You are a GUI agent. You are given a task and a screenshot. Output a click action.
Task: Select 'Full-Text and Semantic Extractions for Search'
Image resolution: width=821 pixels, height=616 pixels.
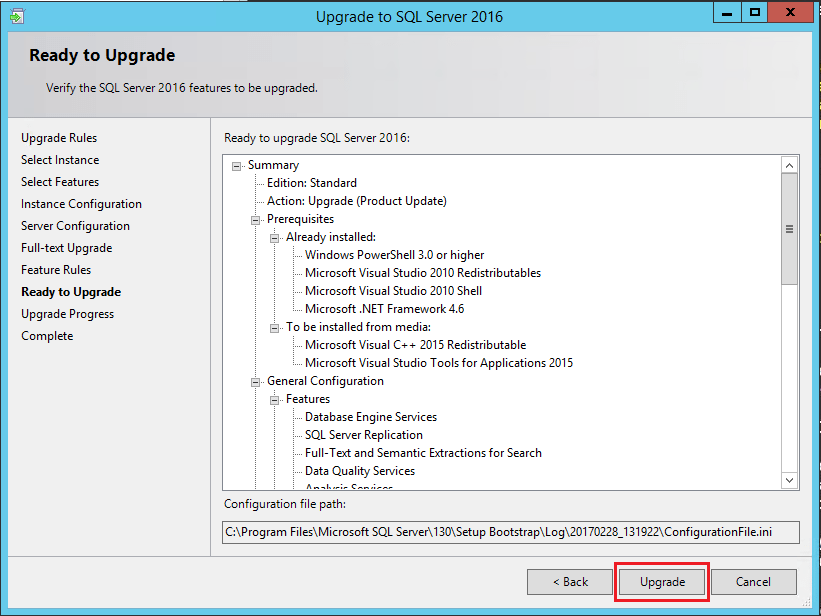424,453
